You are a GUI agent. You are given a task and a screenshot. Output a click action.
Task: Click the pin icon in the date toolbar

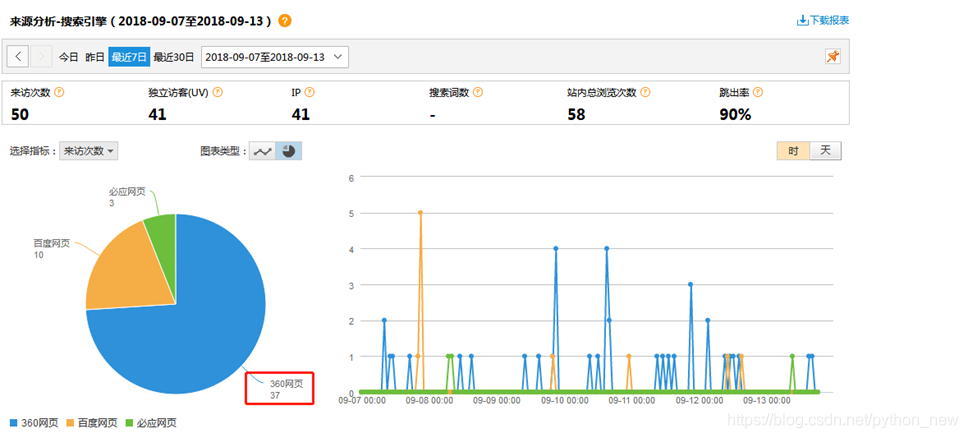pyautogui.click(x=832, y=57)
